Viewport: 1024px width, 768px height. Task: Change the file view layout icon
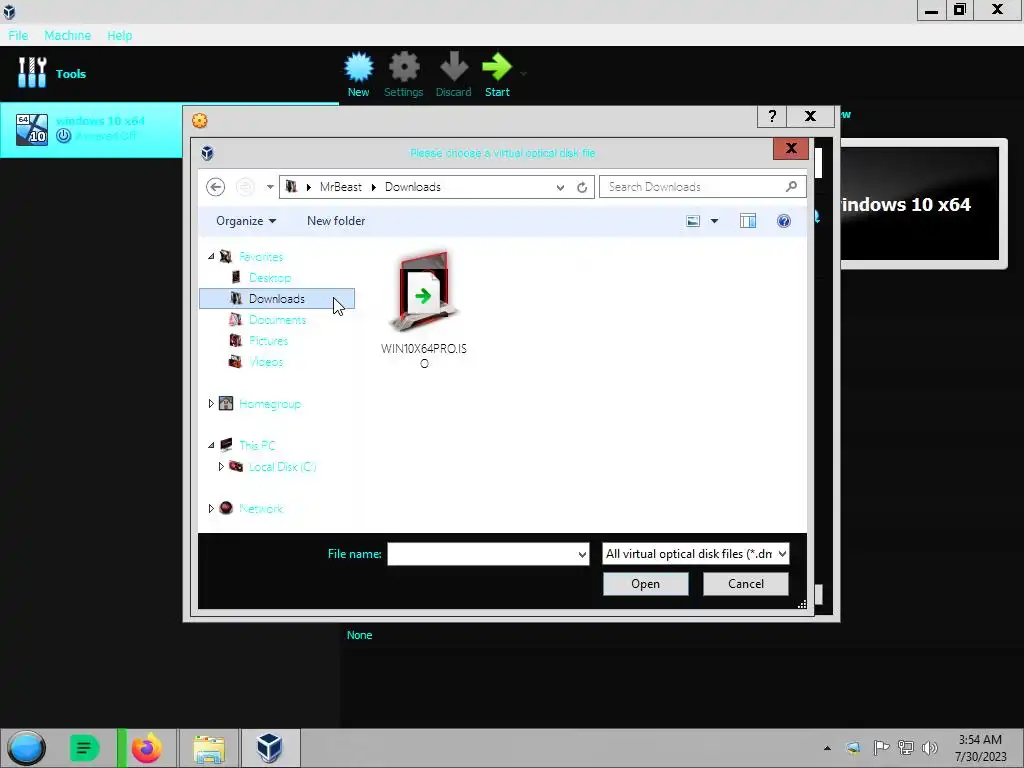coord(693,221)
